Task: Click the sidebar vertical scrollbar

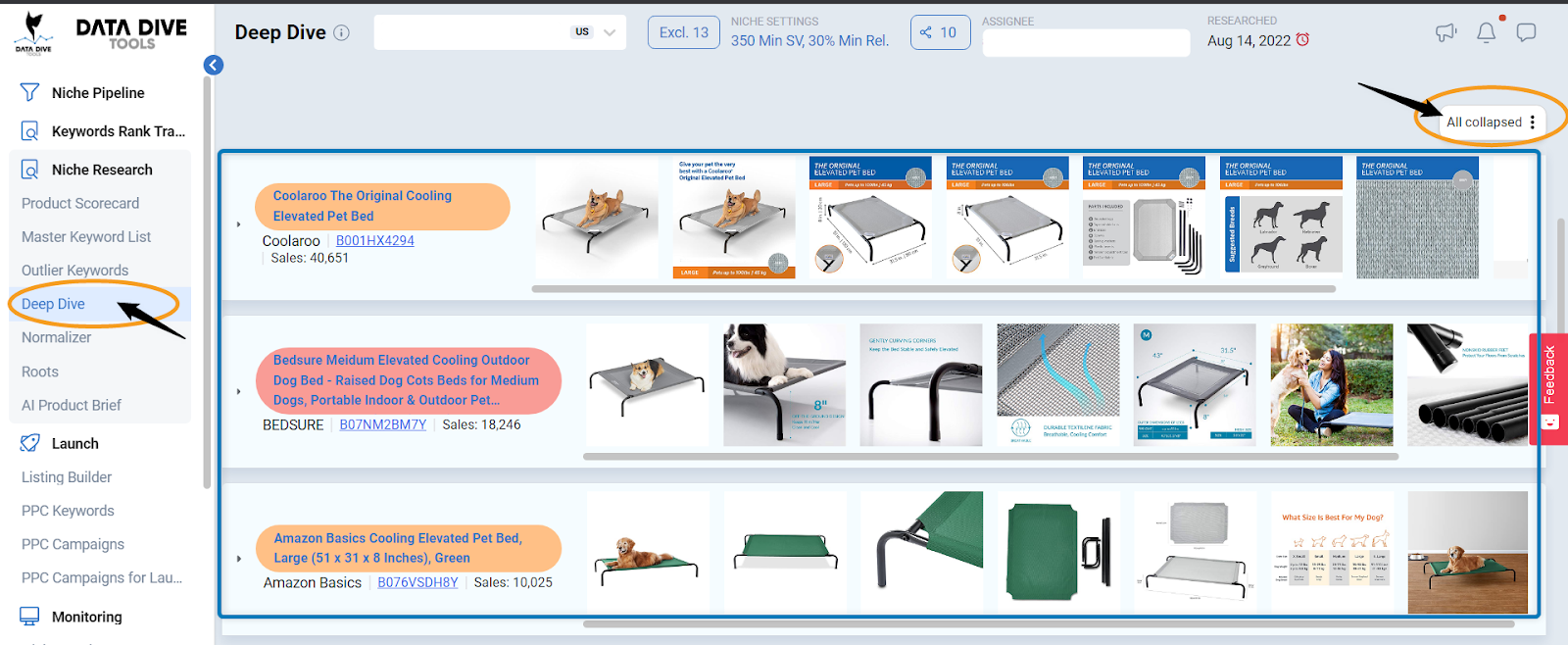Action: click(x=207, y=282)
